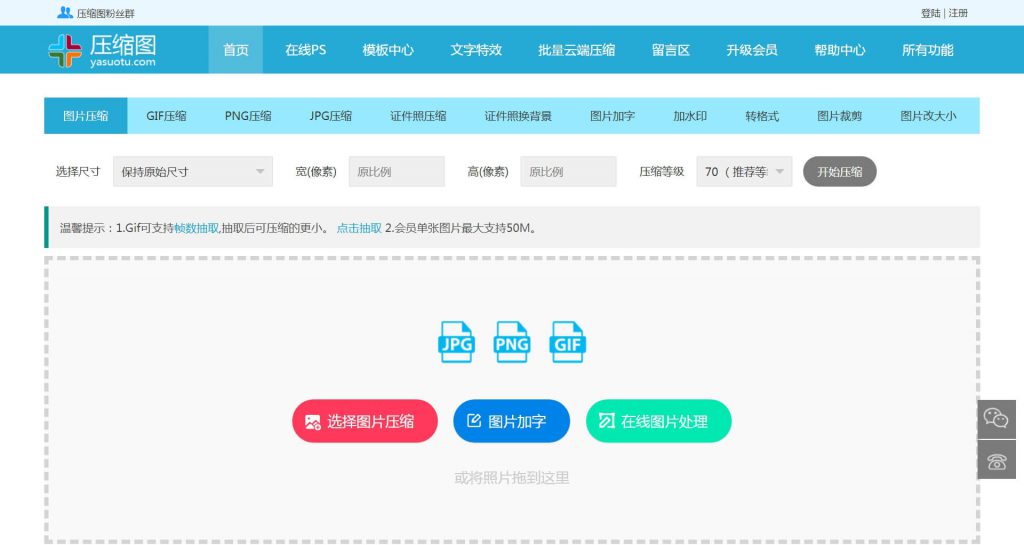Click the red 选择图片压缩 button
The height and width of the screenshot is (545, 1024).
coord(364,421)
